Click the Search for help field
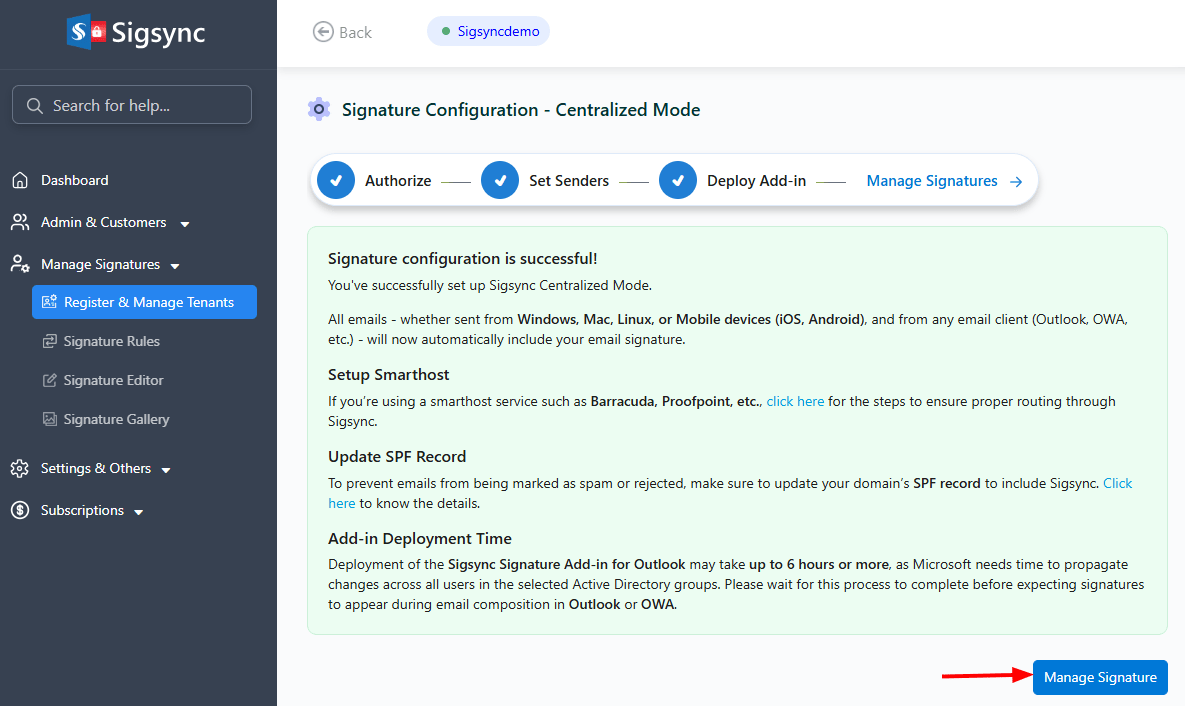The width and height of the screenshot is (1185, 706). point(132,105)
